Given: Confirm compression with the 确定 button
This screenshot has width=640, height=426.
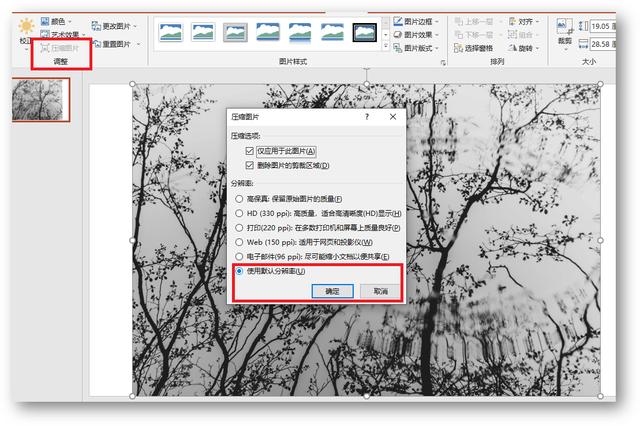Looking at the screenshot, I should click(x=333, y=291).
